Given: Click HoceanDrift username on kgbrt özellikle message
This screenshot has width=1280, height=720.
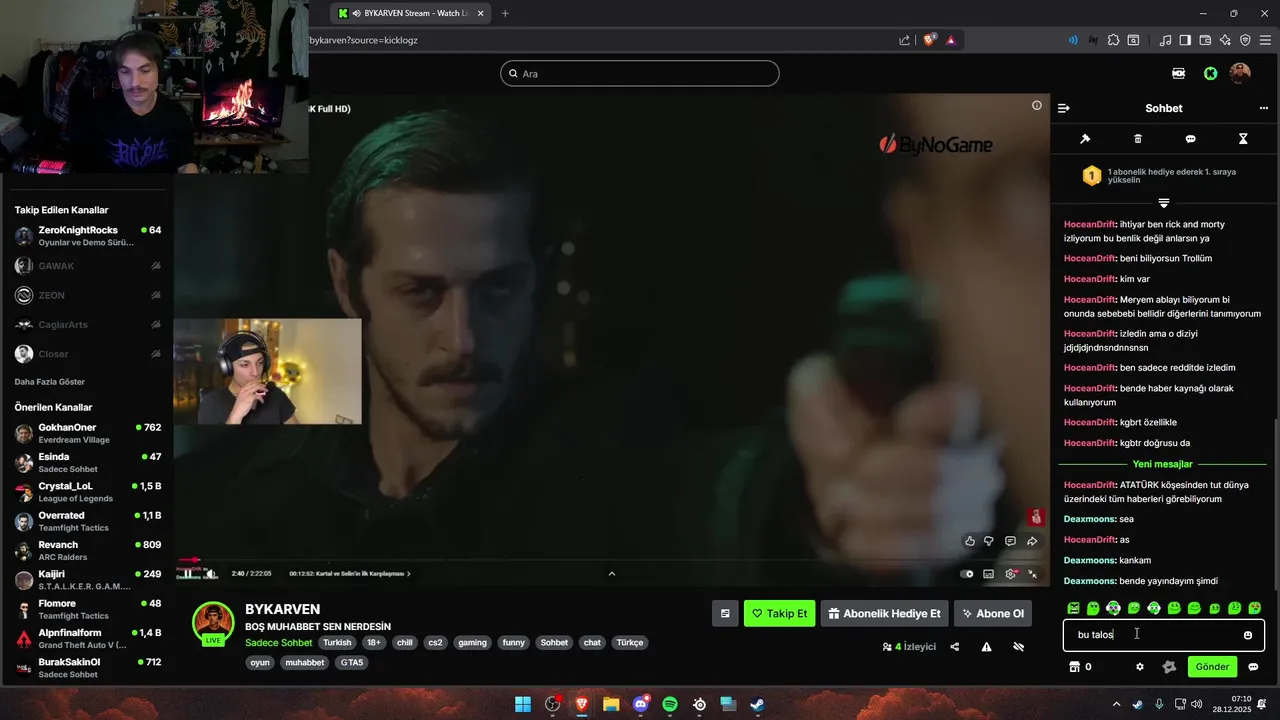Looking at the screenshot, I should coord(1090,422).
